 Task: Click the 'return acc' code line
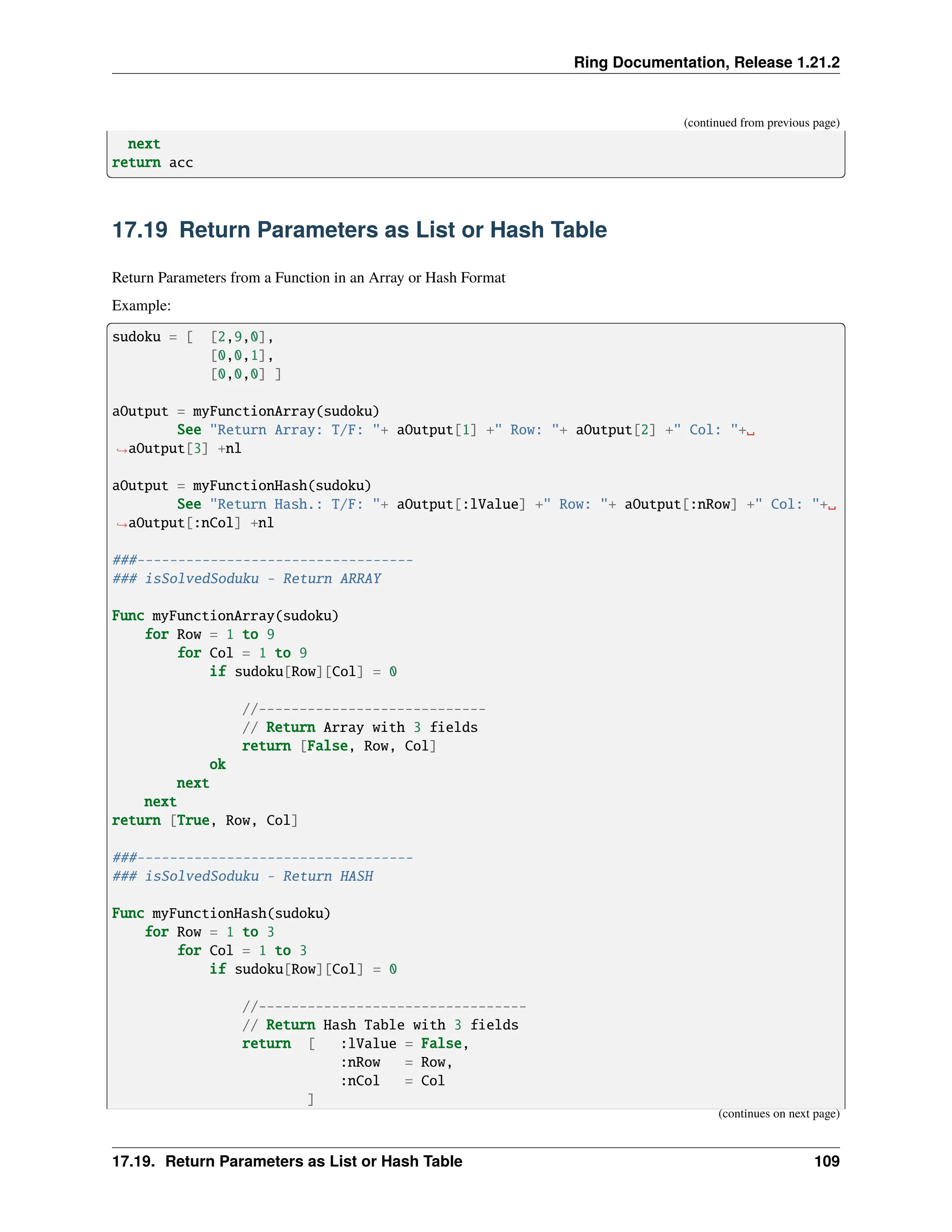pos(152,162)
